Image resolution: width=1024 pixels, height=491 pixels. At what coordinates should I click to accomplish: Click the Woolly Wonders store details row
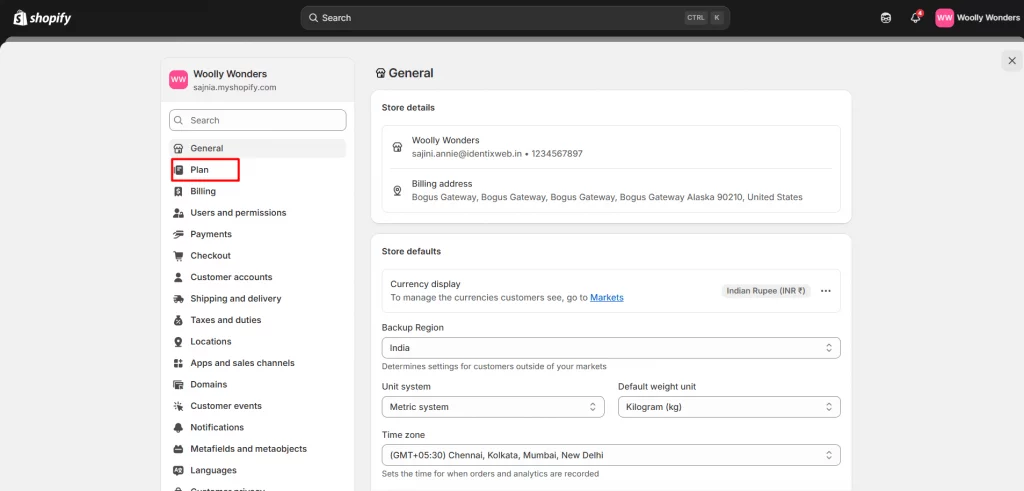[x=611, y=147]
